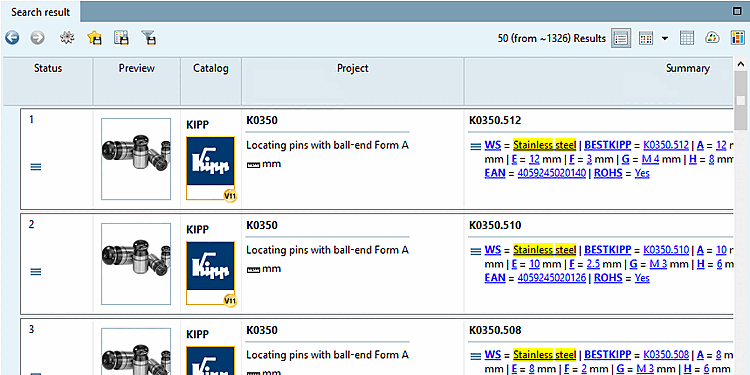Viewport: 750px width, 375px height.
Task: Click EAN value 4059245020126 link
Action: point(551,278)
